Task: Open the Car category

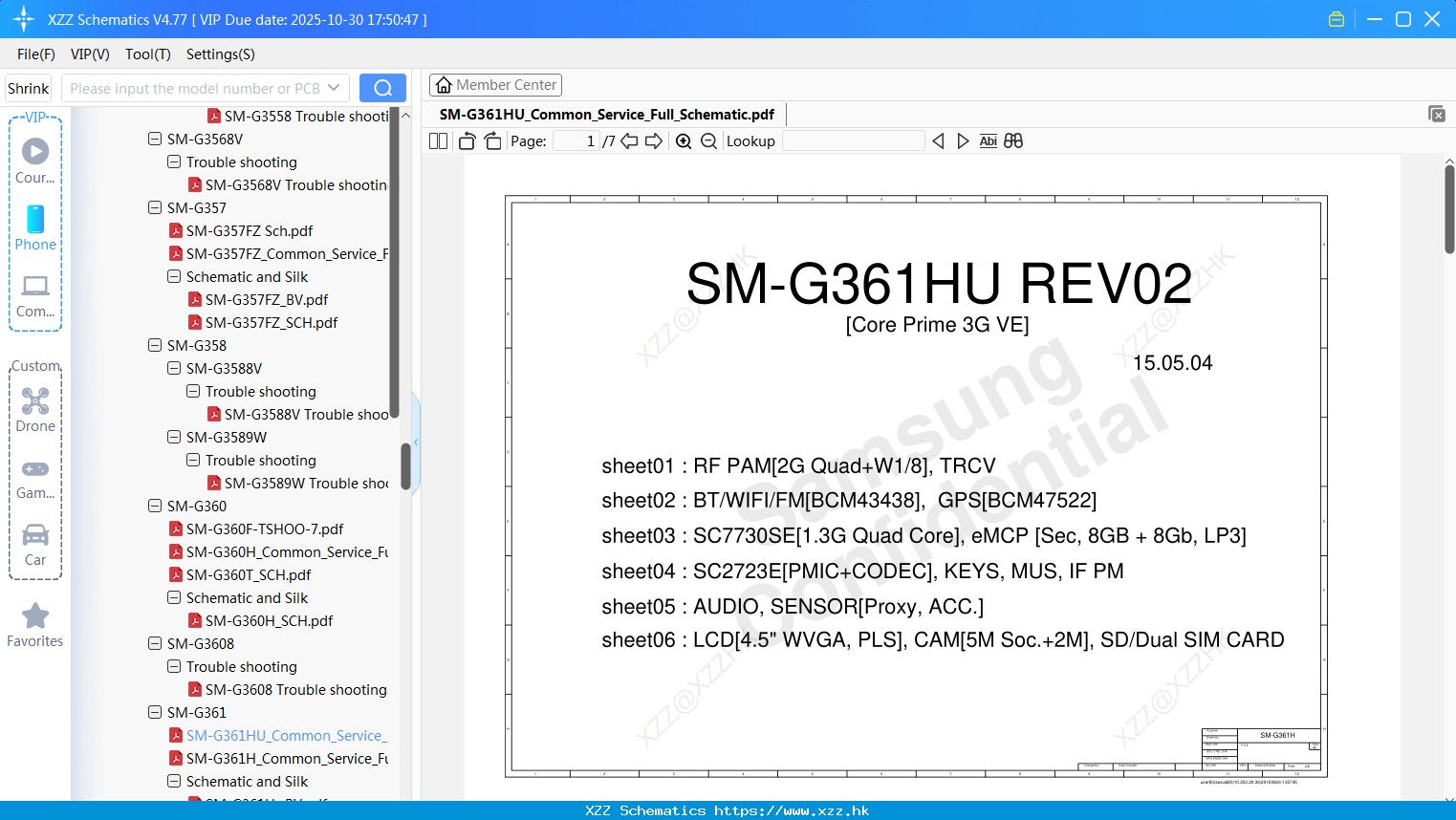Action: (35, 545)
